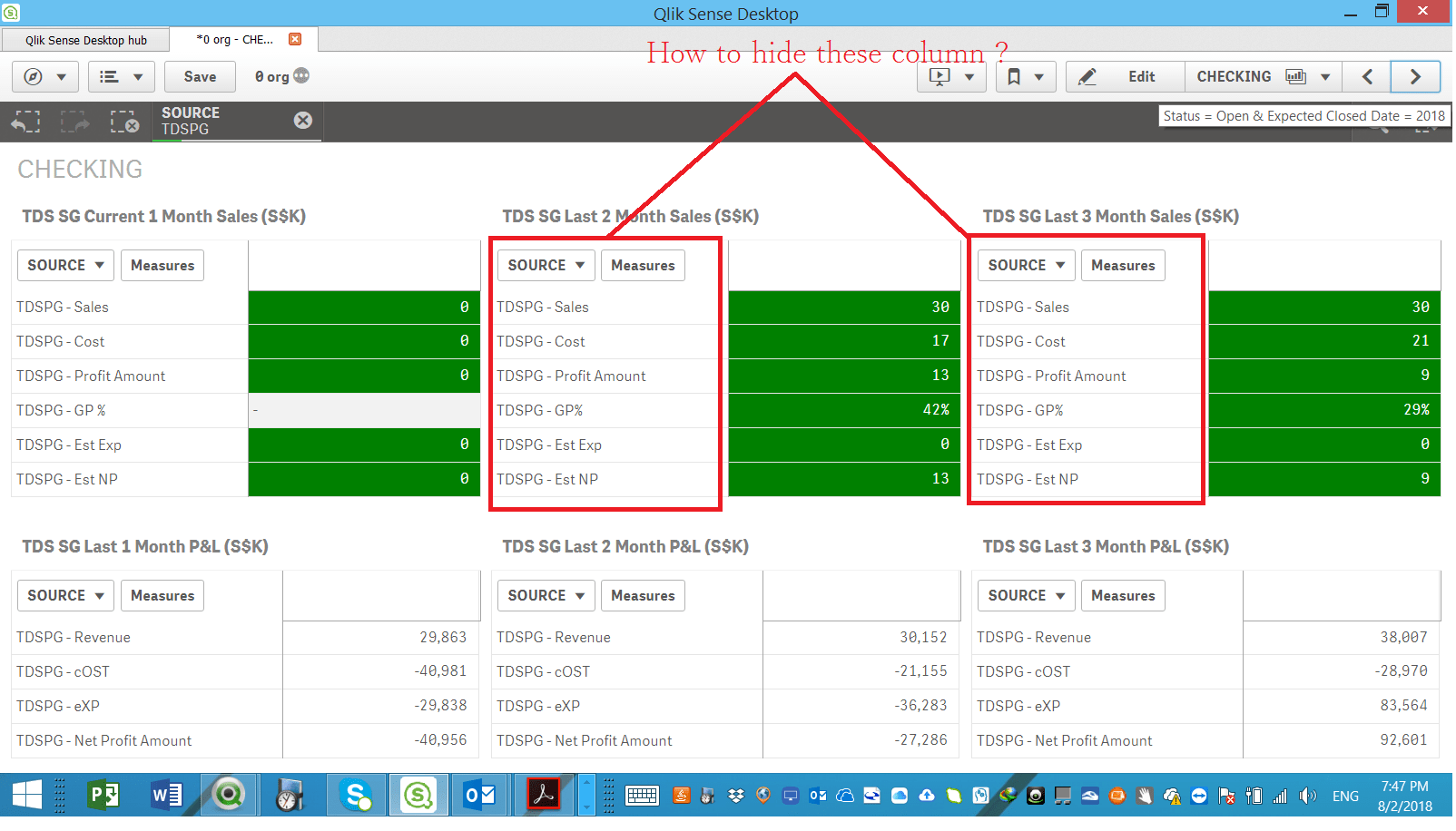Expand SOURCE in Last 3 Month P&L

(1027, 596)
